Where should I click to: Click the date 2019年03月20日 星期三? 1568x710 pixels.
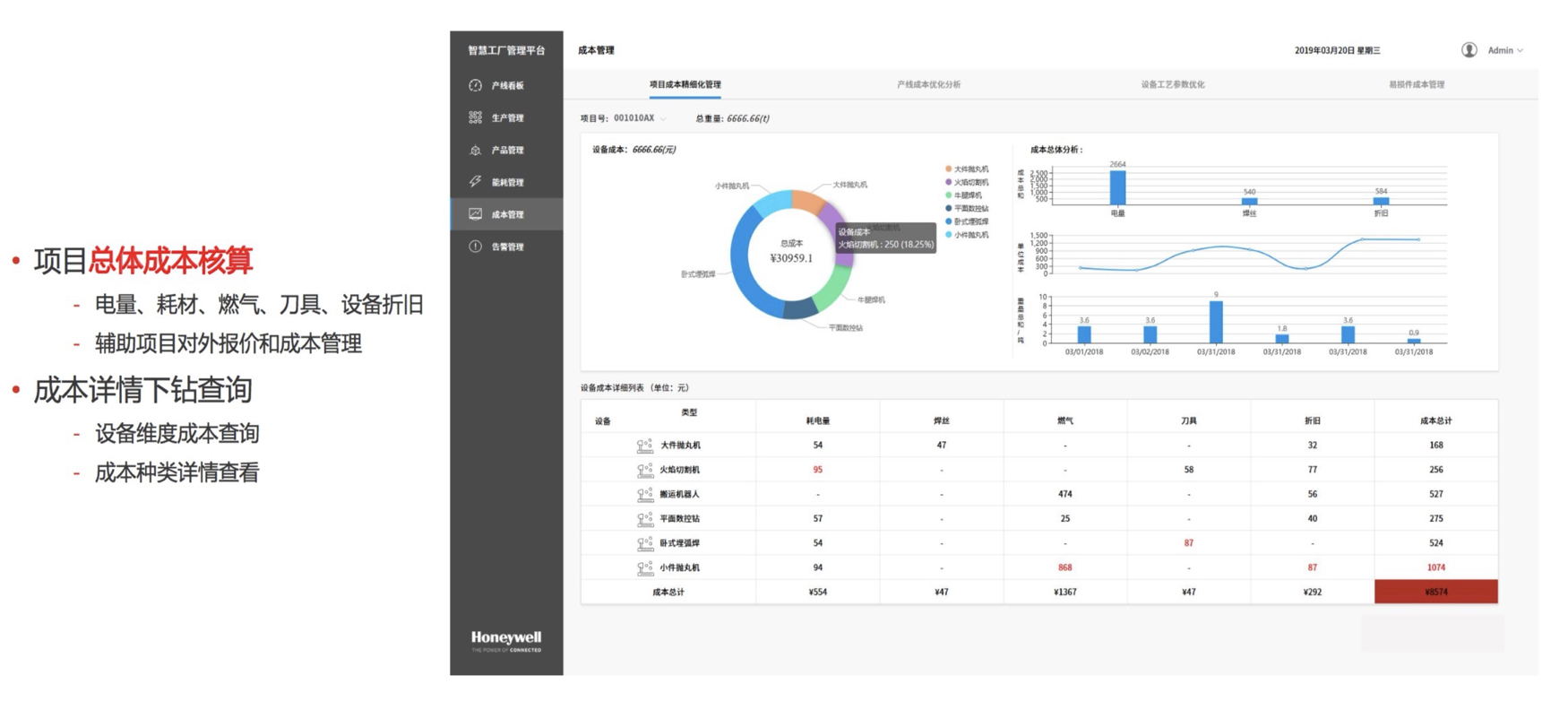point(1338,50)
